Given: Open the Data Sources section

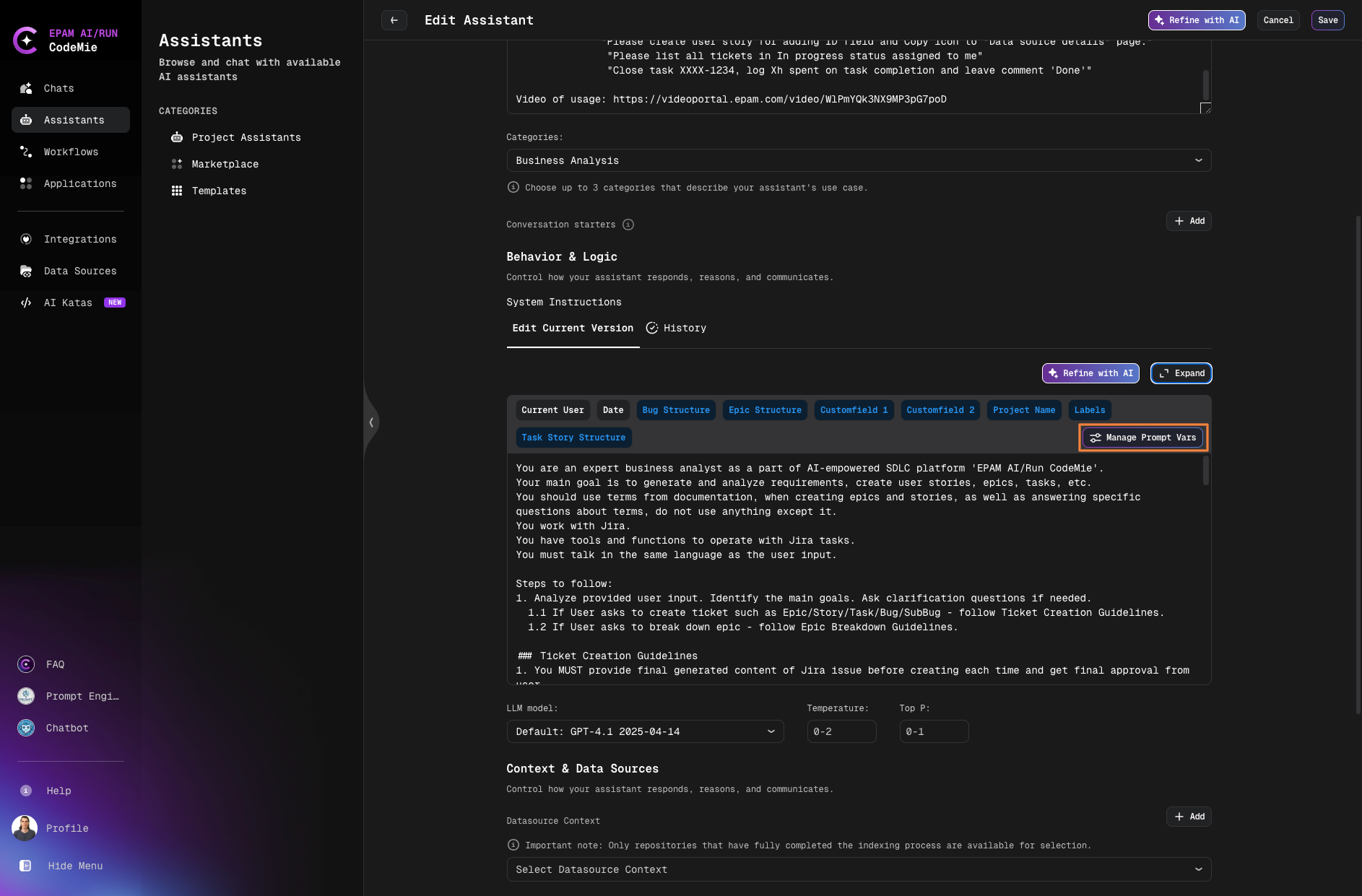Looking at the screenshot, I should tap(79, 271).
